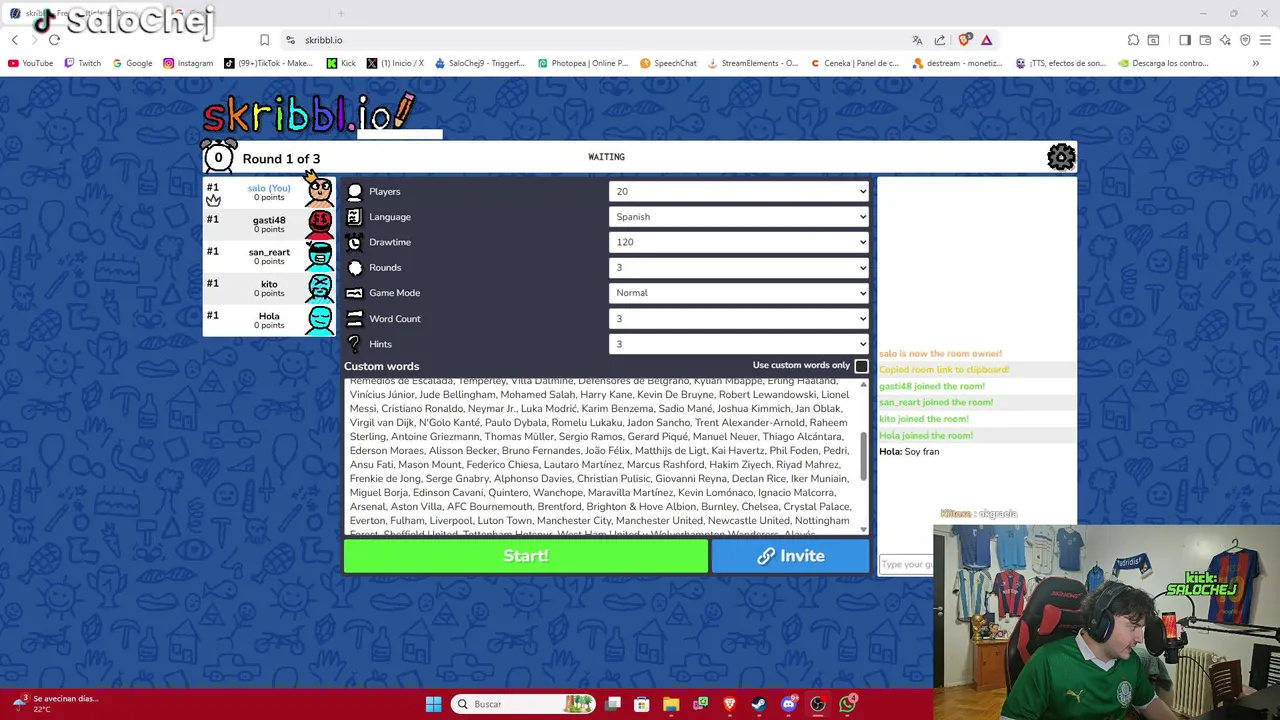1280x720 pixels.
Task: Open the weather widget on taskbar
Action: (55, 704)
